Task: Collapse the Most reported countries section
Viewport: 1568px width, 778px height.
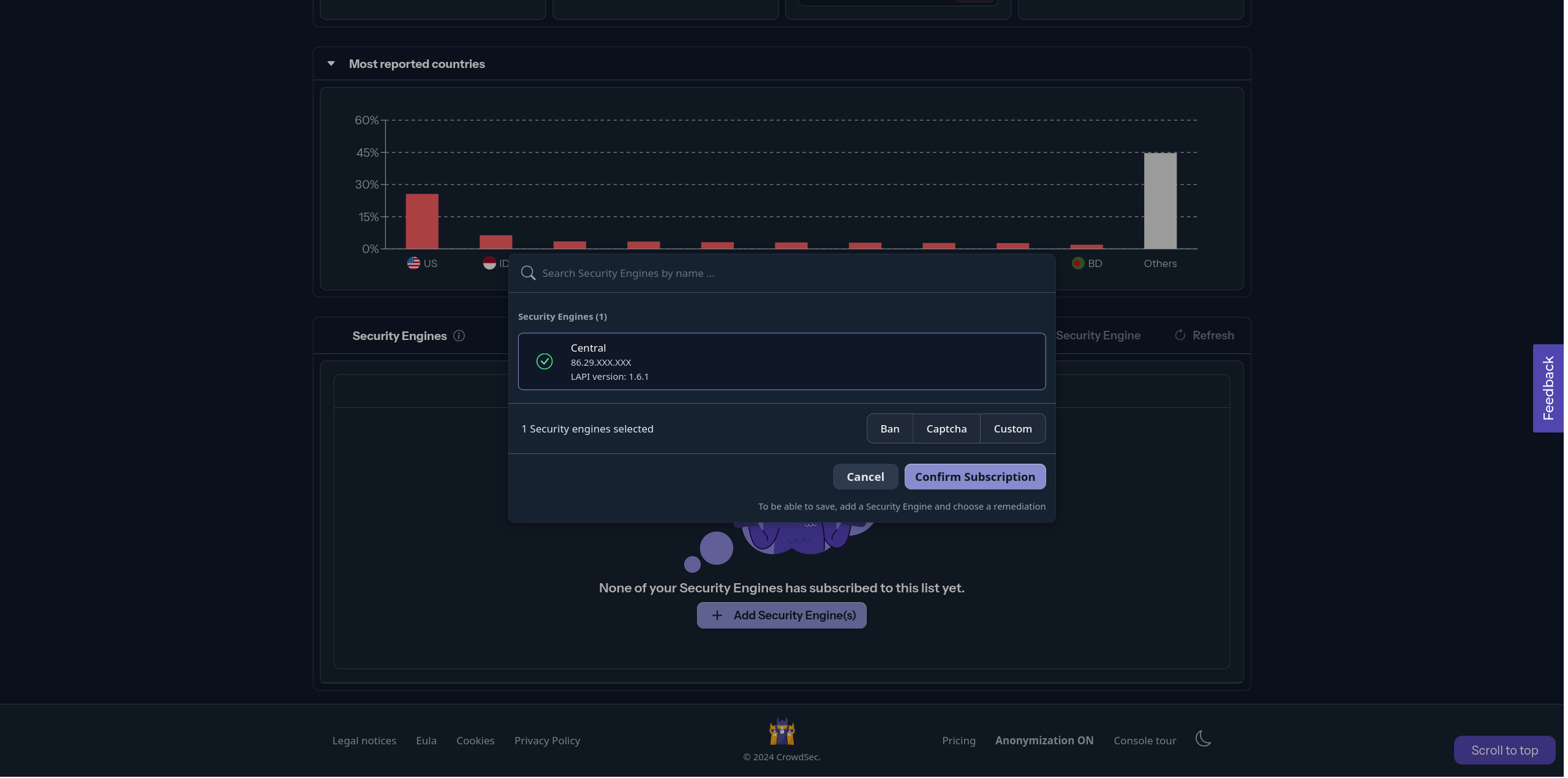Action: (331, 63)
